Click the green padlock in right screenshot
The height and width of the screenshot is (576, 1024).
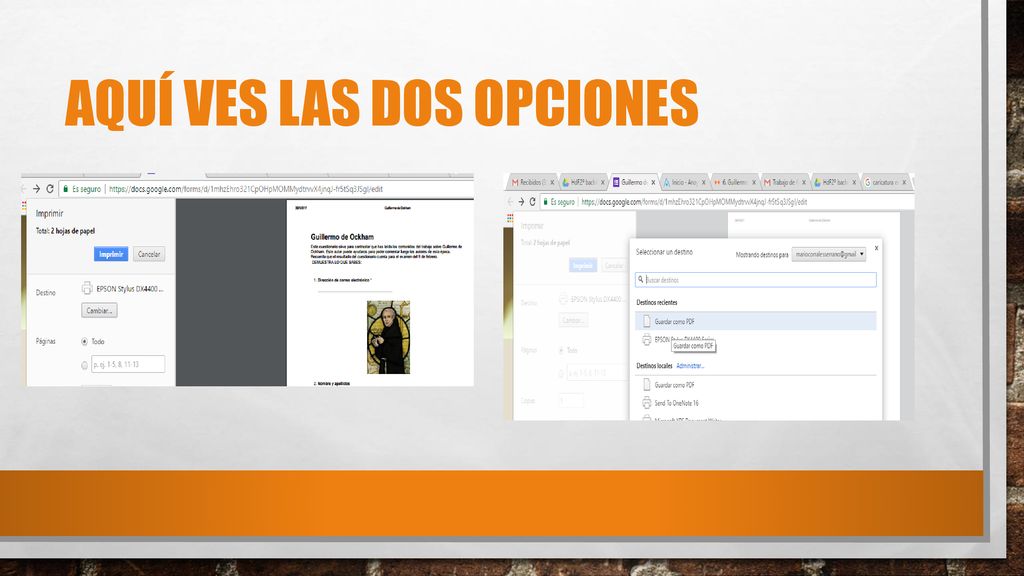point(545,202)
